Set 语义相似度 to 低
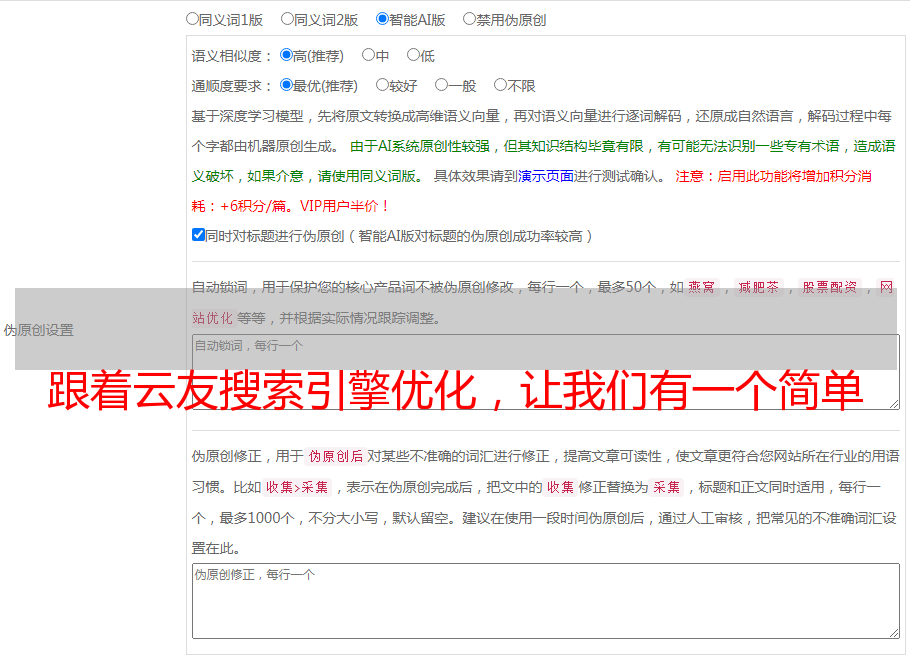The image size is (911, 658). 412,56
